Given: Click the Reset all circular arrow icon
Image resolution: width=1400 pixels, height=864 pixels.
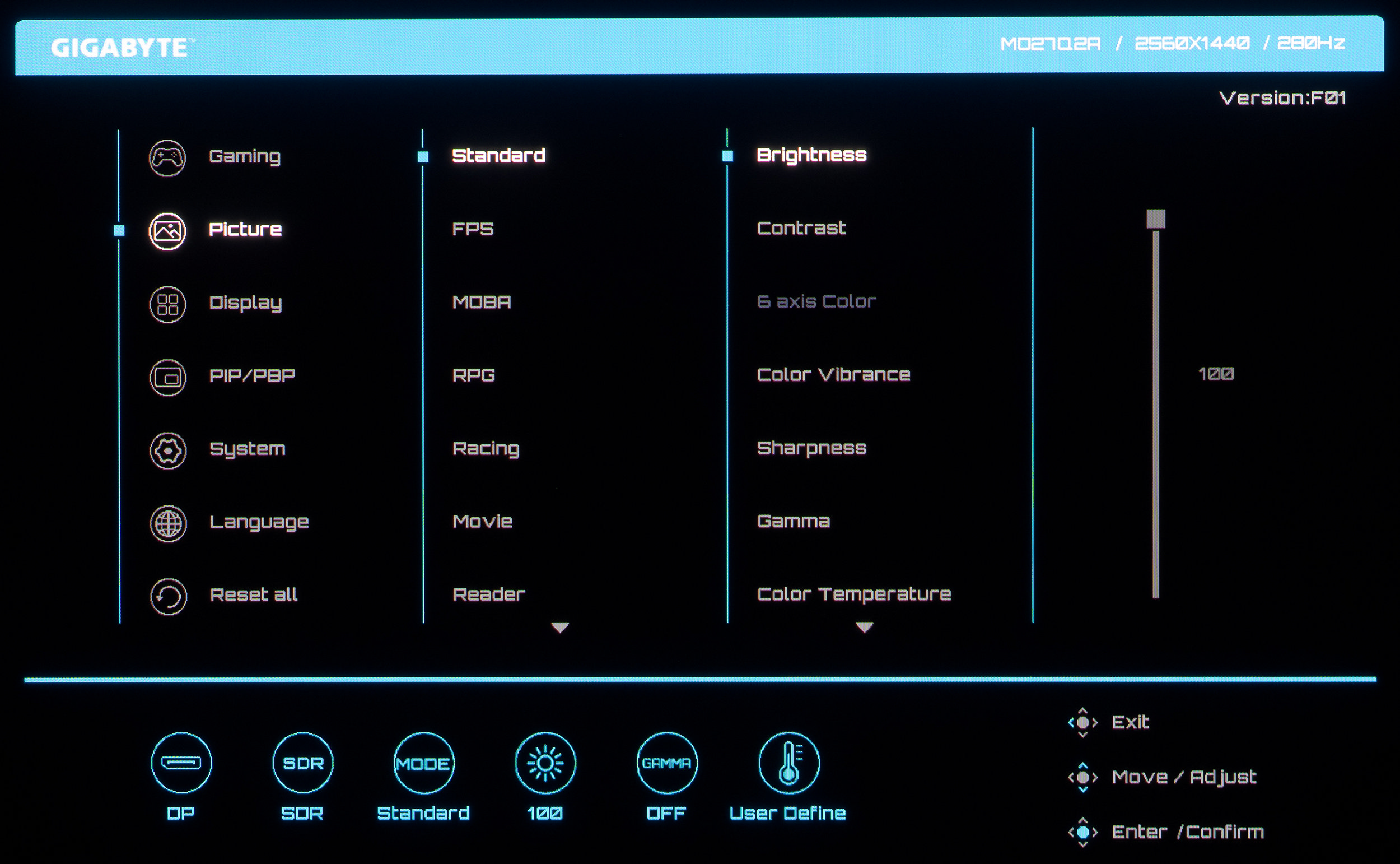Looking at the screenshot, I should pos(168,597).
